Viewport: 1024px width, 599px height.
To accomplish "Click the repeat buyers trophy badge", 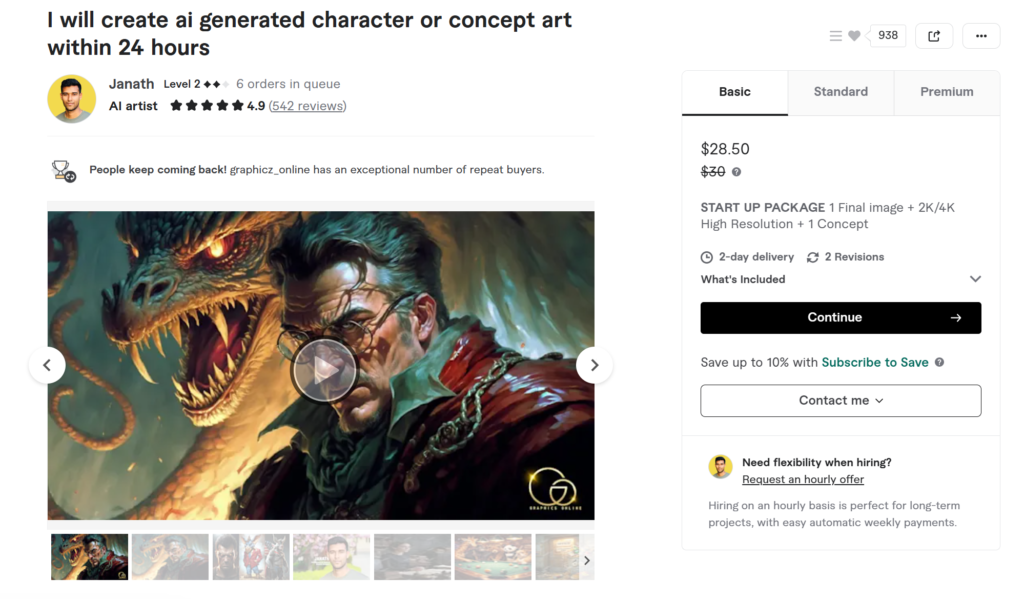I will tap(63, 169).
